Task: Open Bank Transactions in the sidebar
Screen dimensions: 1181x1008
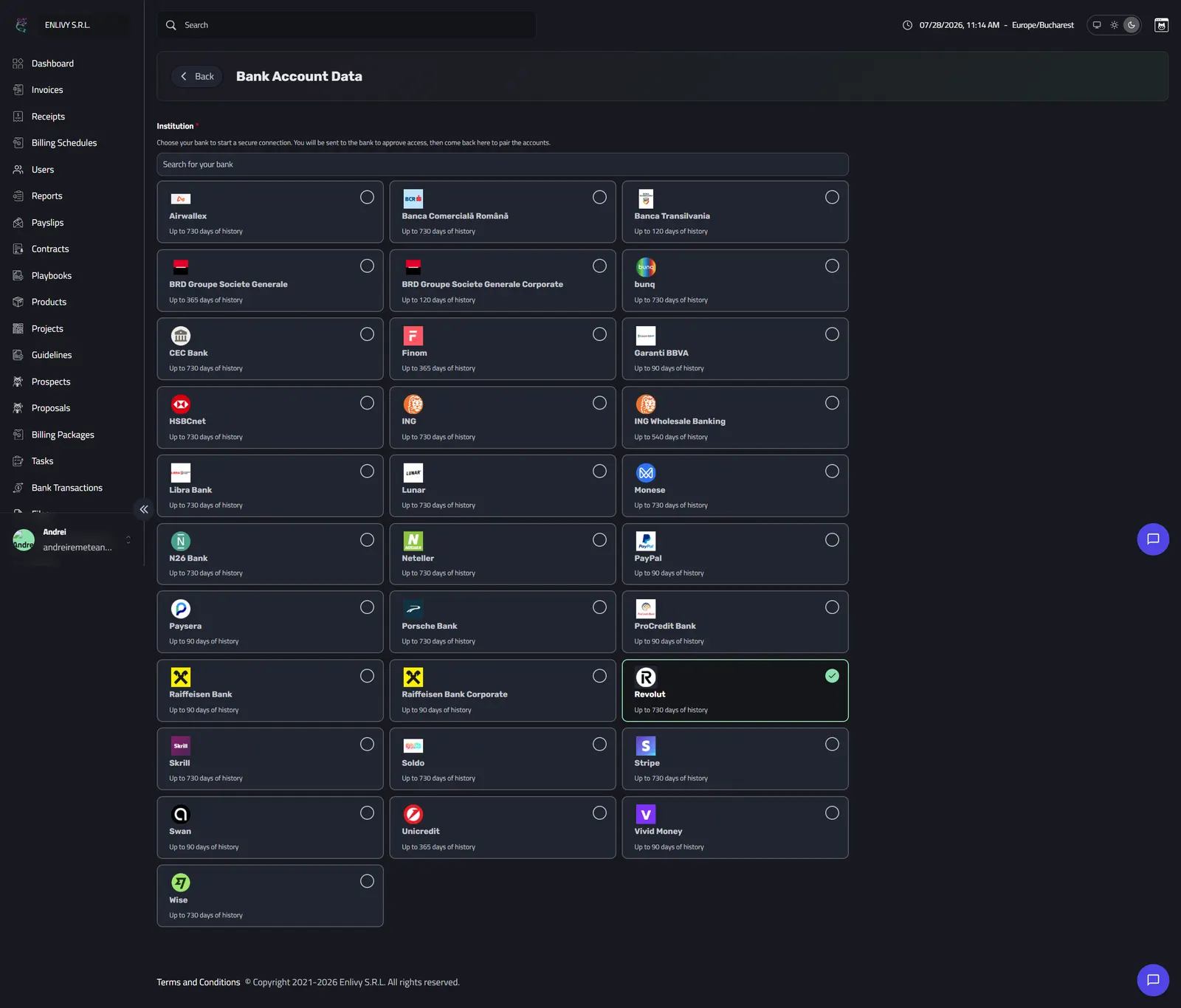Action: (x=67, y=488)
